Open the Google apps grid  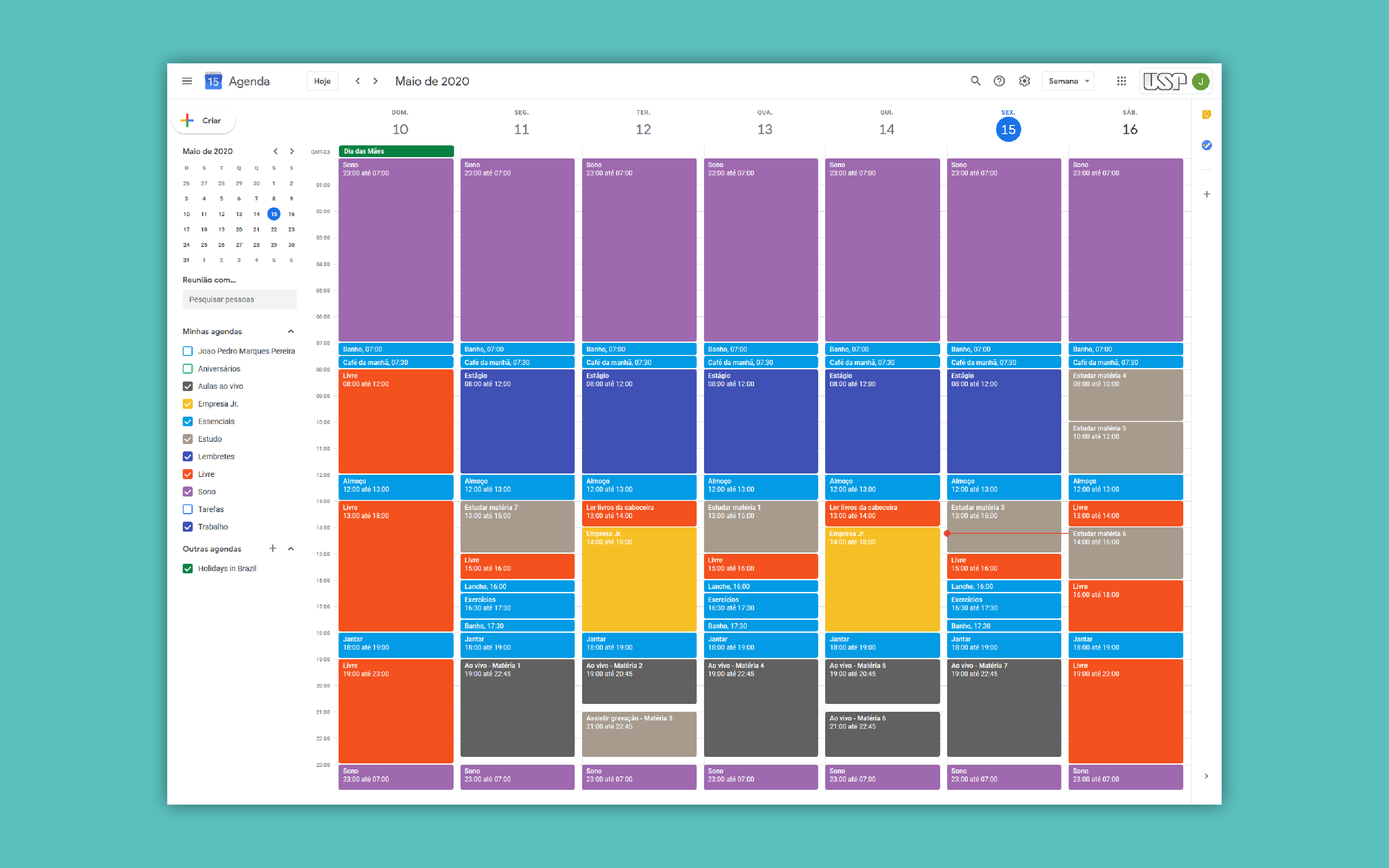click(x=1121, y=81)
